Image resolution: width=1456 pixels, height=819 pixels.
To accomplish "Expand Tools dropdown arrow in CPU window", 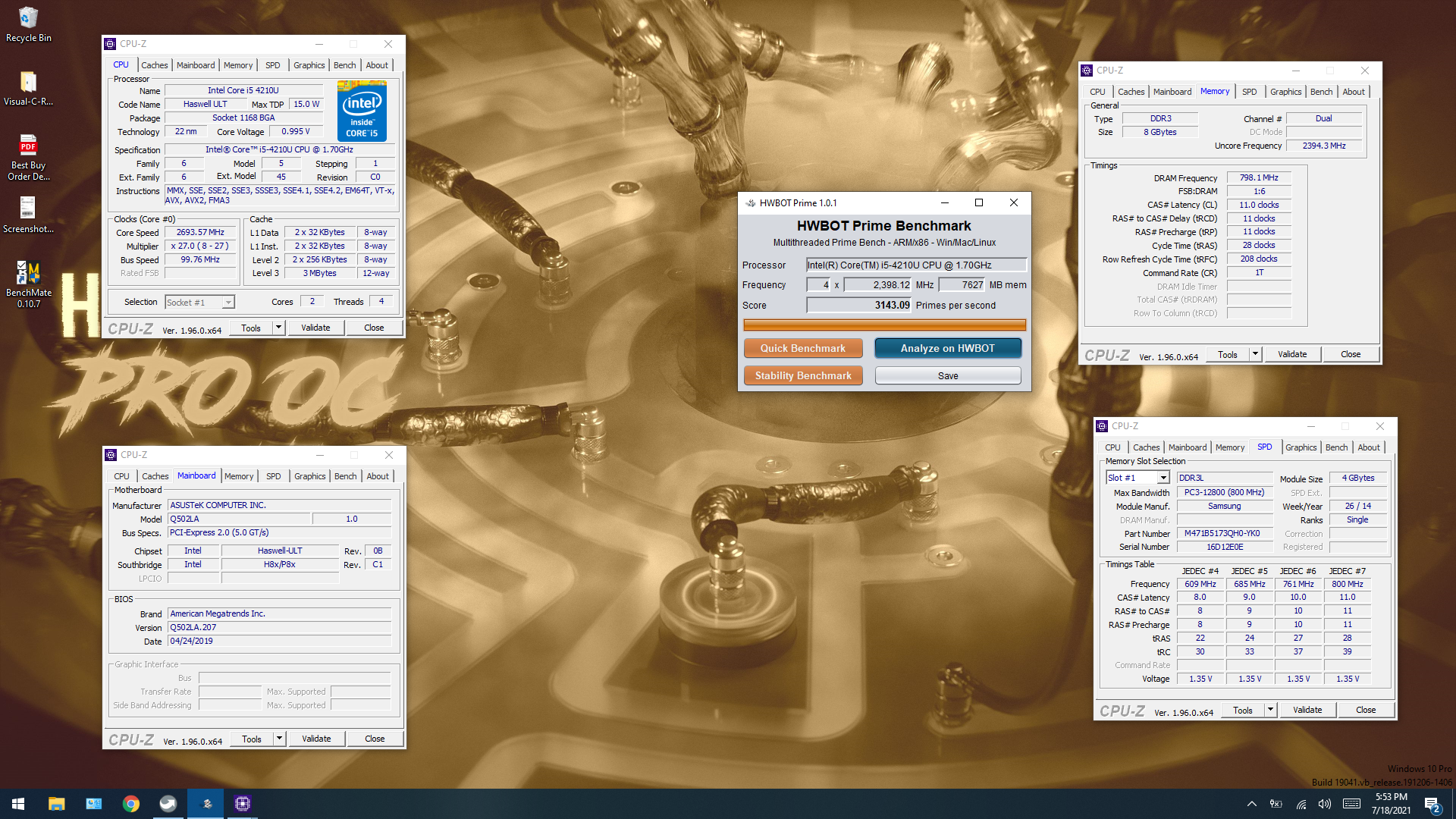I will click(x=279, y=328).
